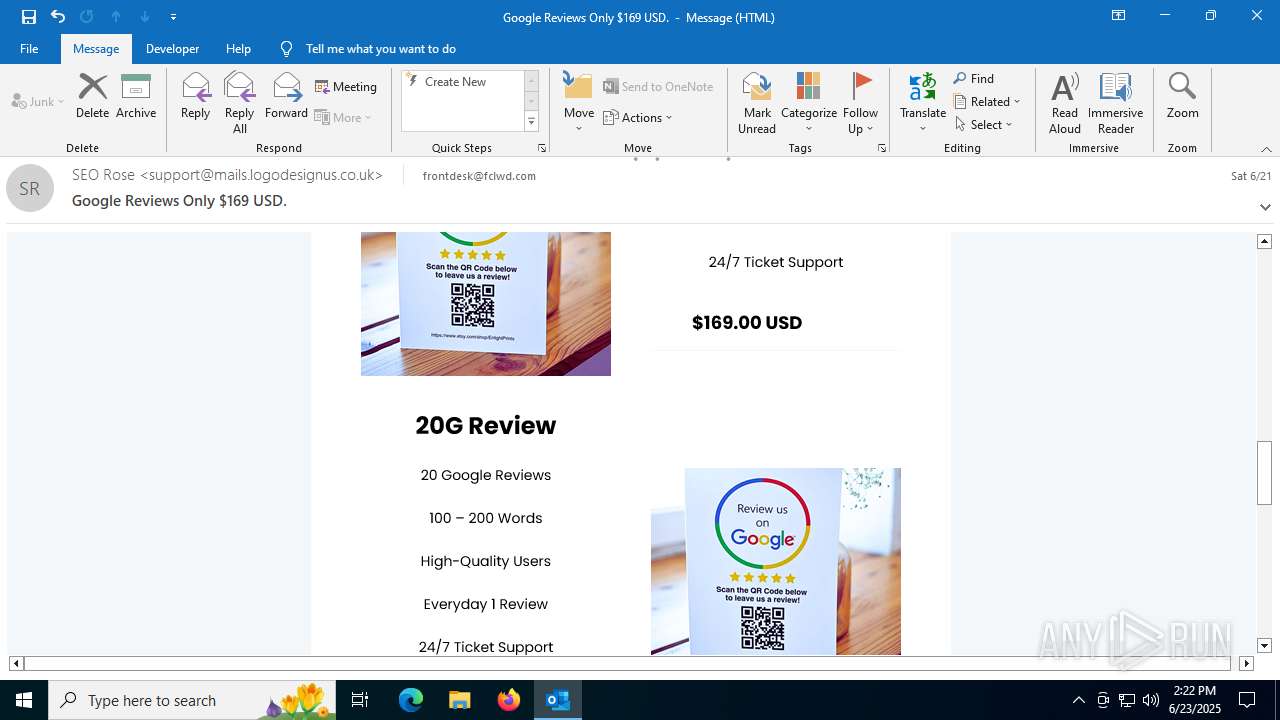Delete this message
The image size is (1280, 720).
(x=92, y=96)
